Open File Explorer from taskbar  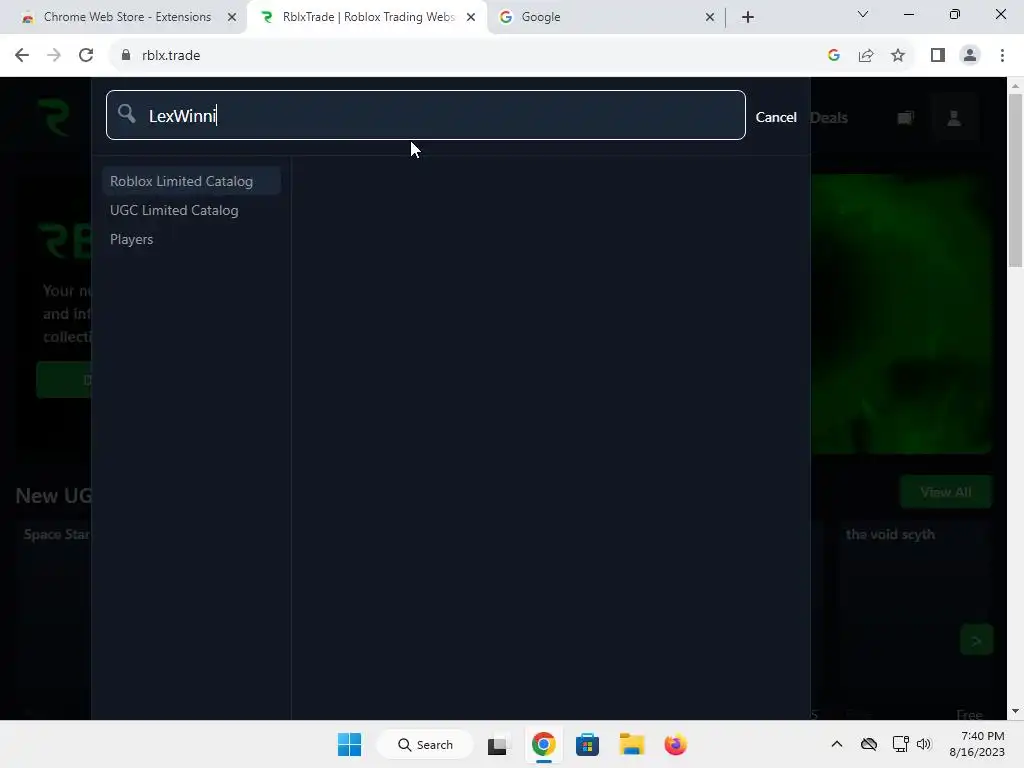pyautogui.click(x=632, y=744)
